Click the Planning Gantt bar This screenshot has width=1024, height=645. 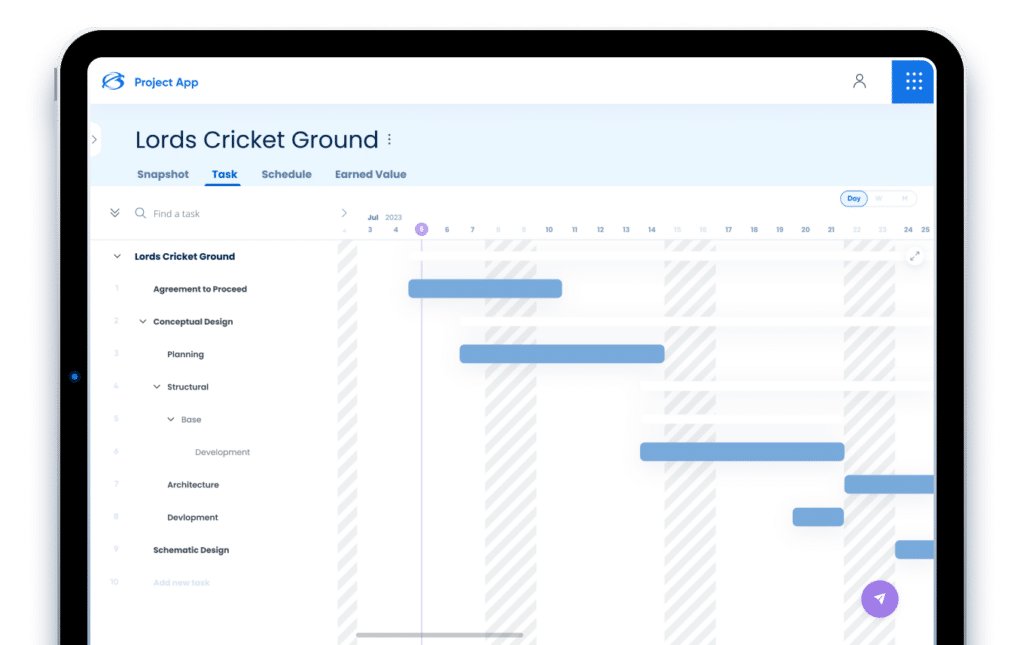point(562,354)
